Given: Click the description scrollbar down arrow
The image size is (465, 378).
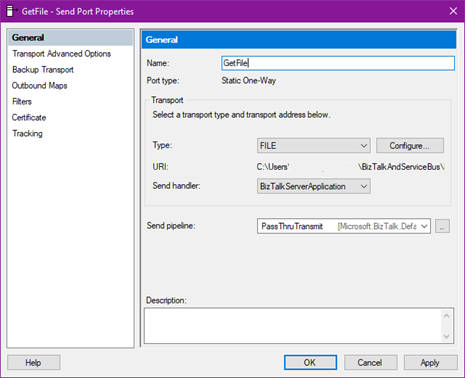Looking at the screenshot, I should click(x=447, y=336).
